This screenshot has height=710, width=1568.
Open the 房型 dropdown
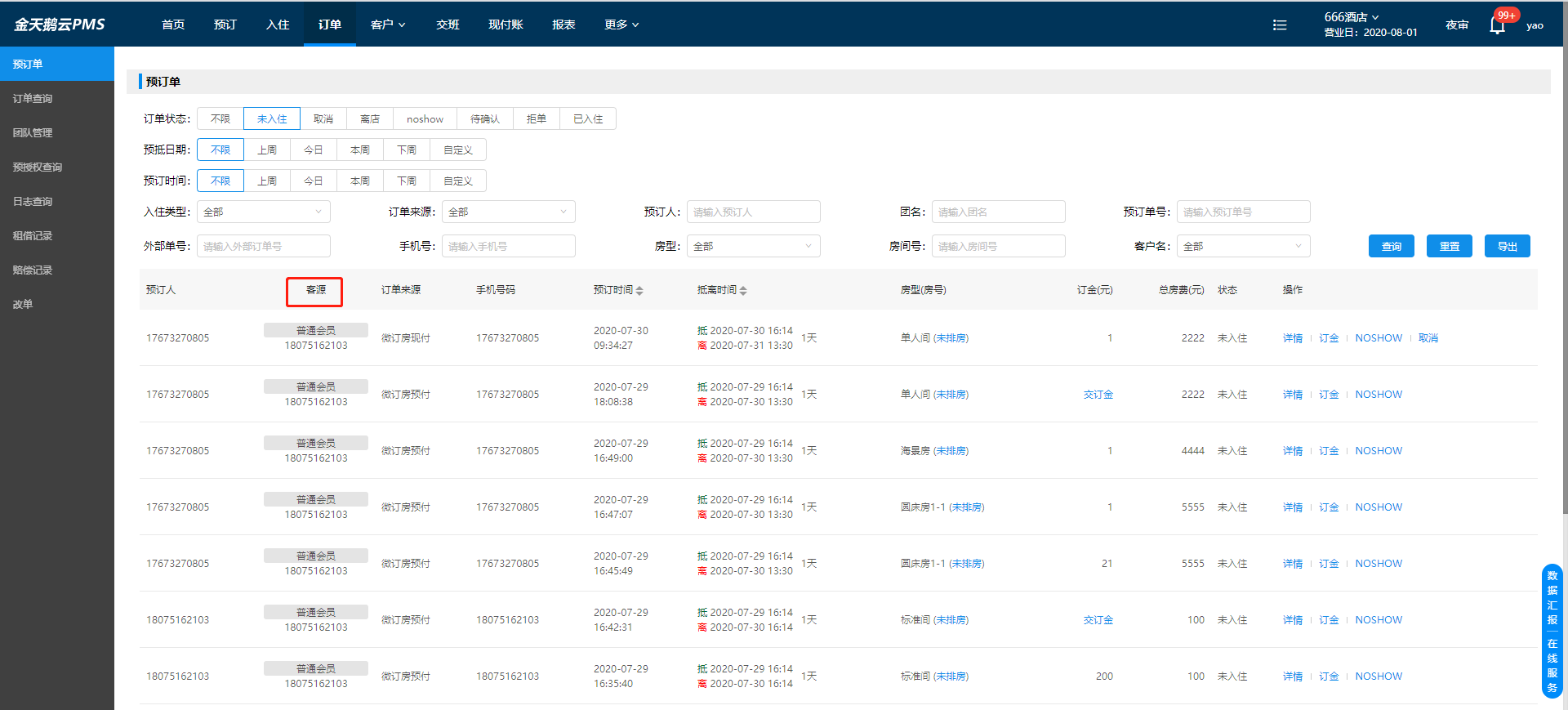[x=754, y=246]
